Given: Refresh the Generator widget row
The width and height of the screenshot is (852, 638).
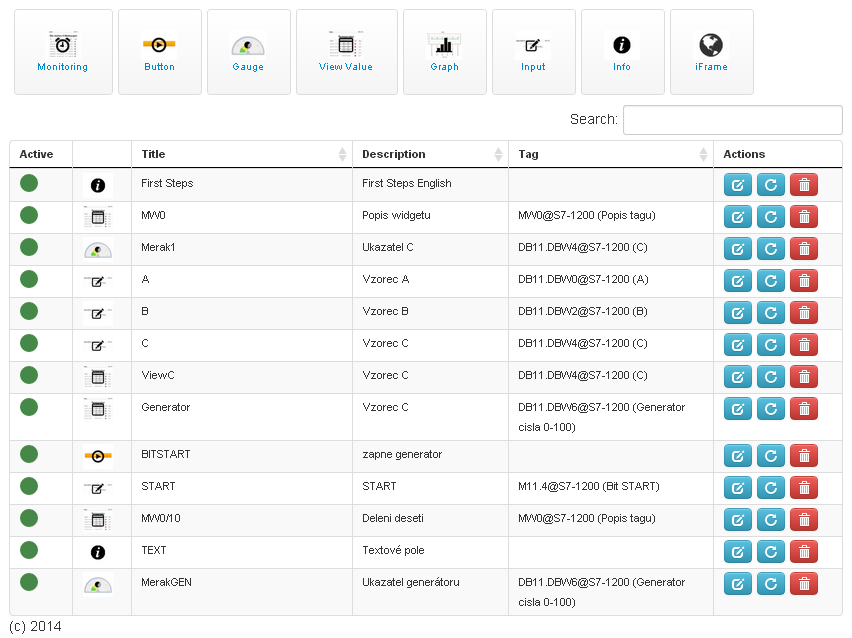Looking at the screenshot, I should [770, 409].
